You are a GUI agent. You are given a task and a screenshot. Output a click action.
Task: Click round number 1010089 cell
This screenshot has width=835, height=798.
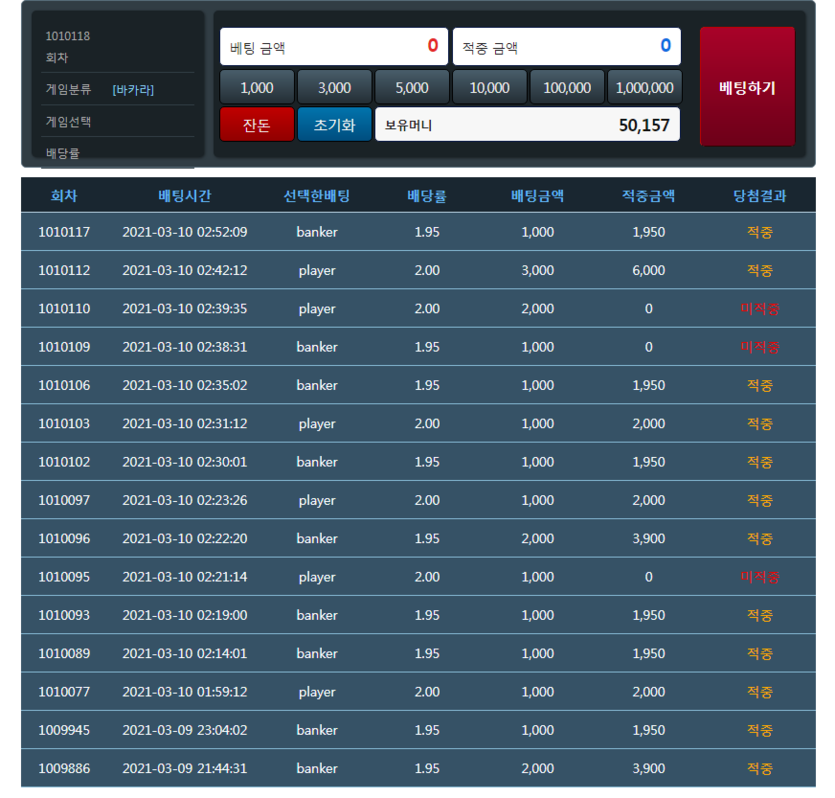[64, 654]
